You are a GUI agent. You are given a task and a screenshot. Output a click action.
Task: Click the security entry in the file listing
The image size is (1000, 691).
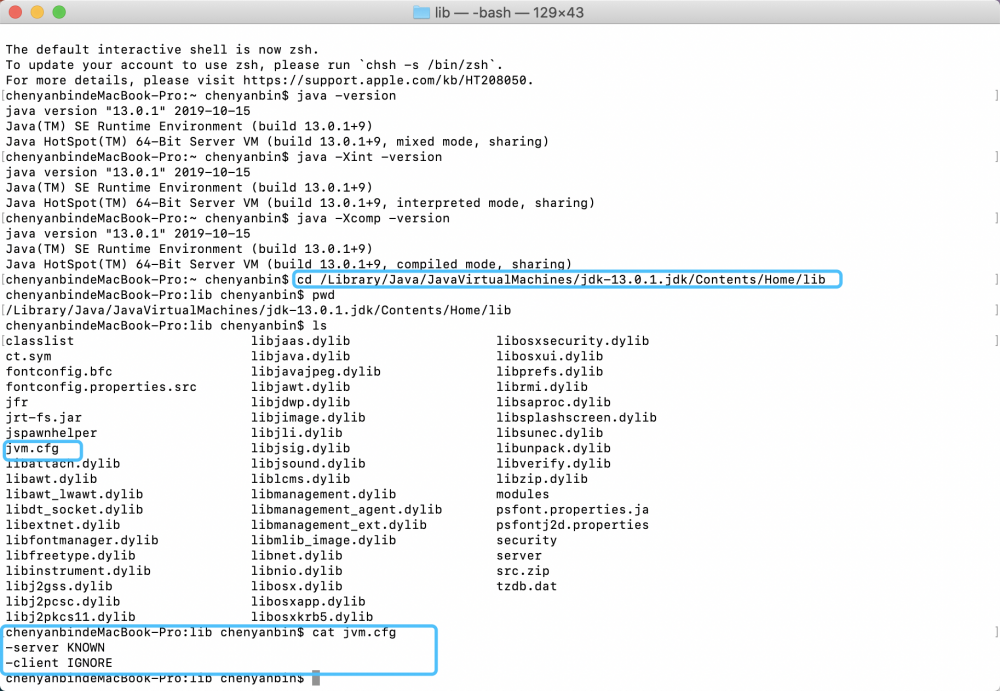pos(524,540)
